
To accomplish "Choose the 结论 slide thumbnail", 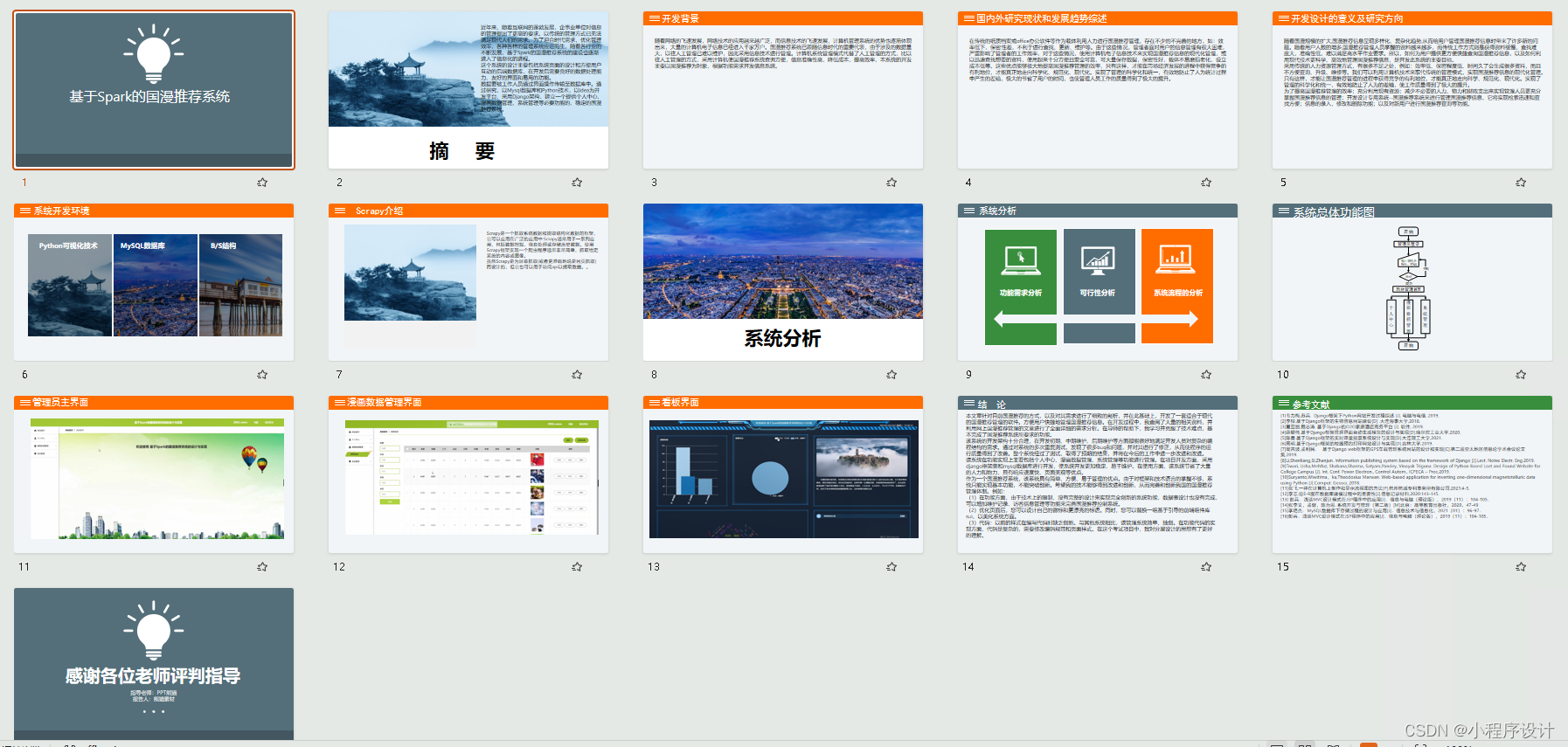I will 1098,474.
